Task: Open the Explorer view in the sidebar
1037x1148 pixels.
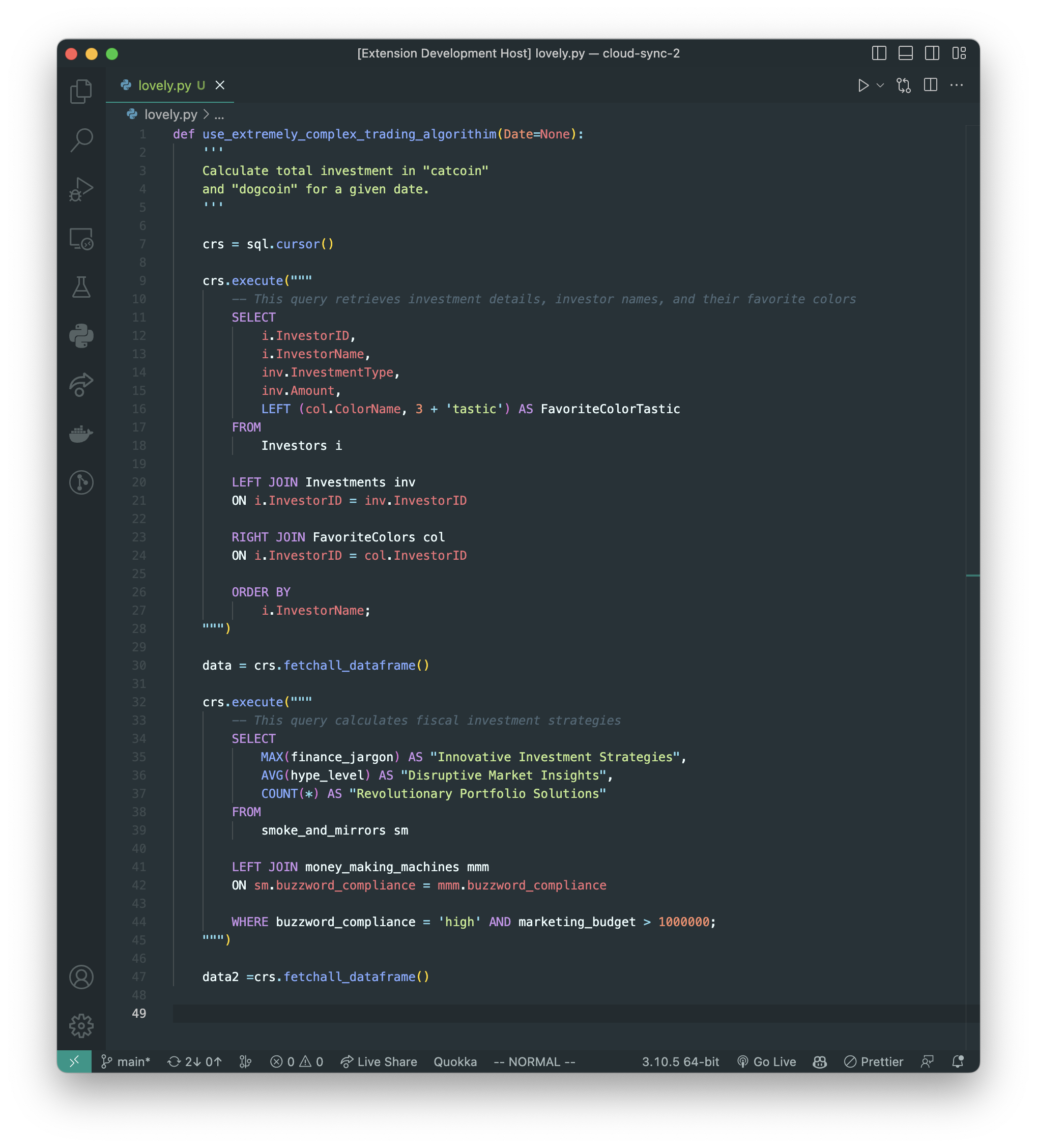Action: (81, 91)
